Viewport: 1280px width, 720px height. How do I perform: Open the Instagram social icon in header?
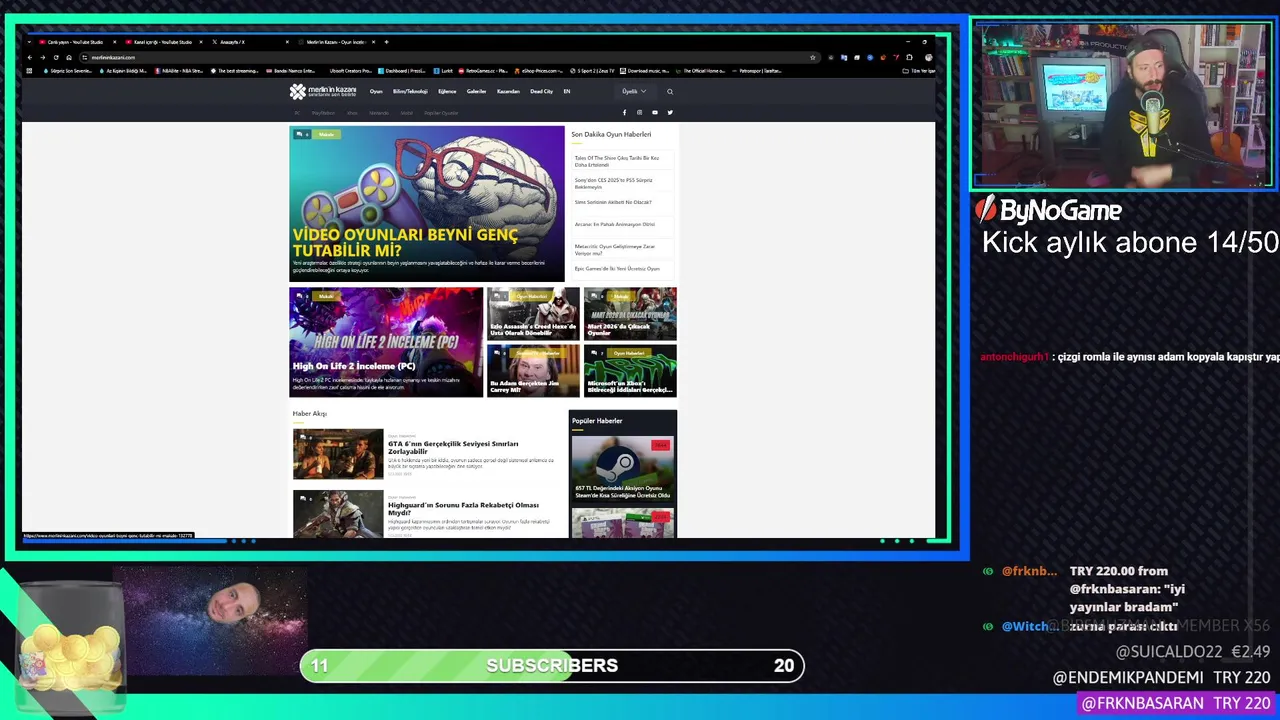click(640, 112)
